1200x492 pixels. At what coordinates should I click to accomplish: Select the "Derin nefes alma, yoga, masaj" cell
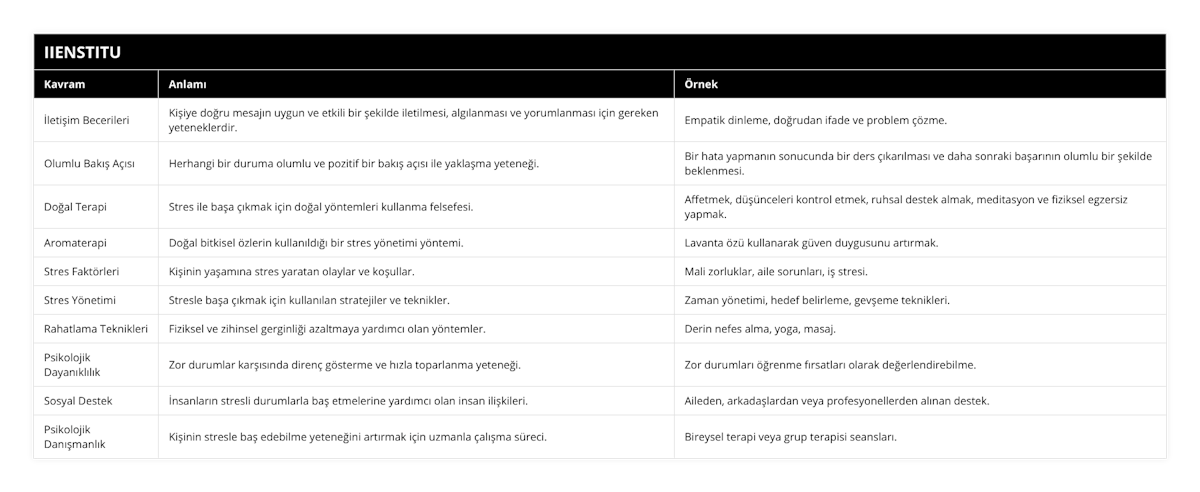(x=760, y=328)
